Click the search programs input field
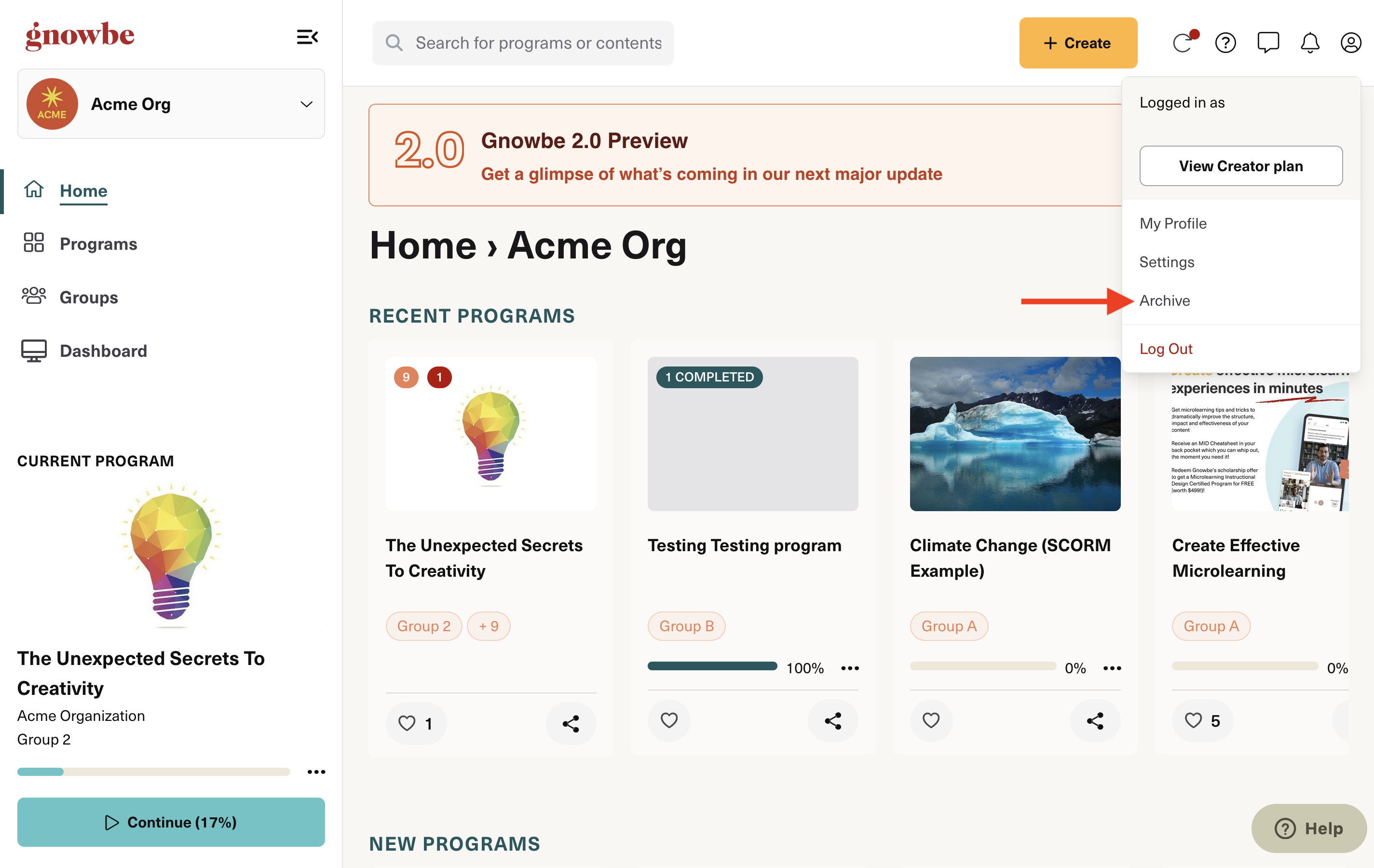 click(x=523, y=43)
